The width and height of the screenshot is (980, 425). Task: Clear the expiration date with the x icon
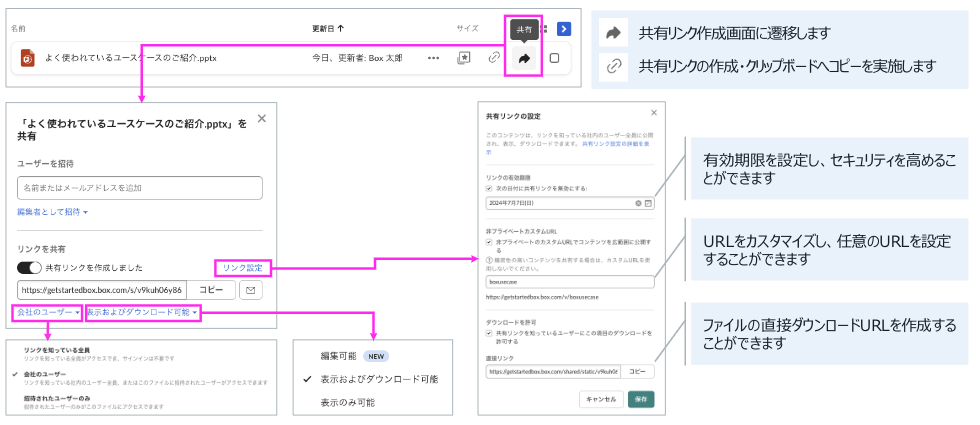point(638,203)
